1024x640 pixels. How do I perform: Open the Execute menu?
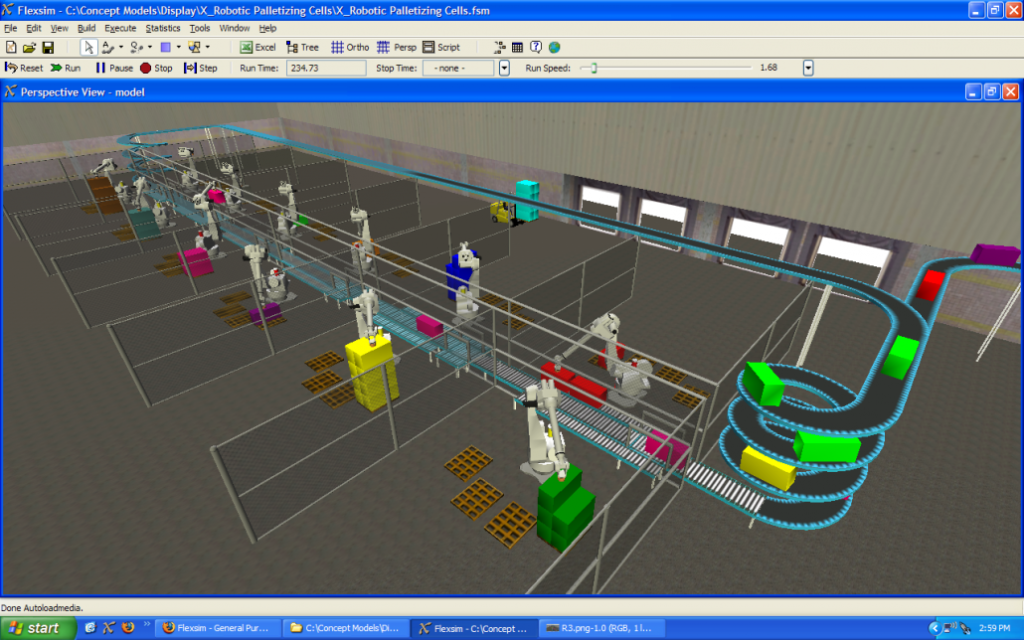[120, 28]
